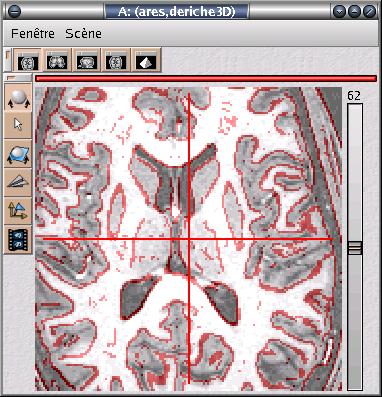382x397 pixels.
Task: Select the brain view button beside the pyramid icon
Action: coord(116,60)
